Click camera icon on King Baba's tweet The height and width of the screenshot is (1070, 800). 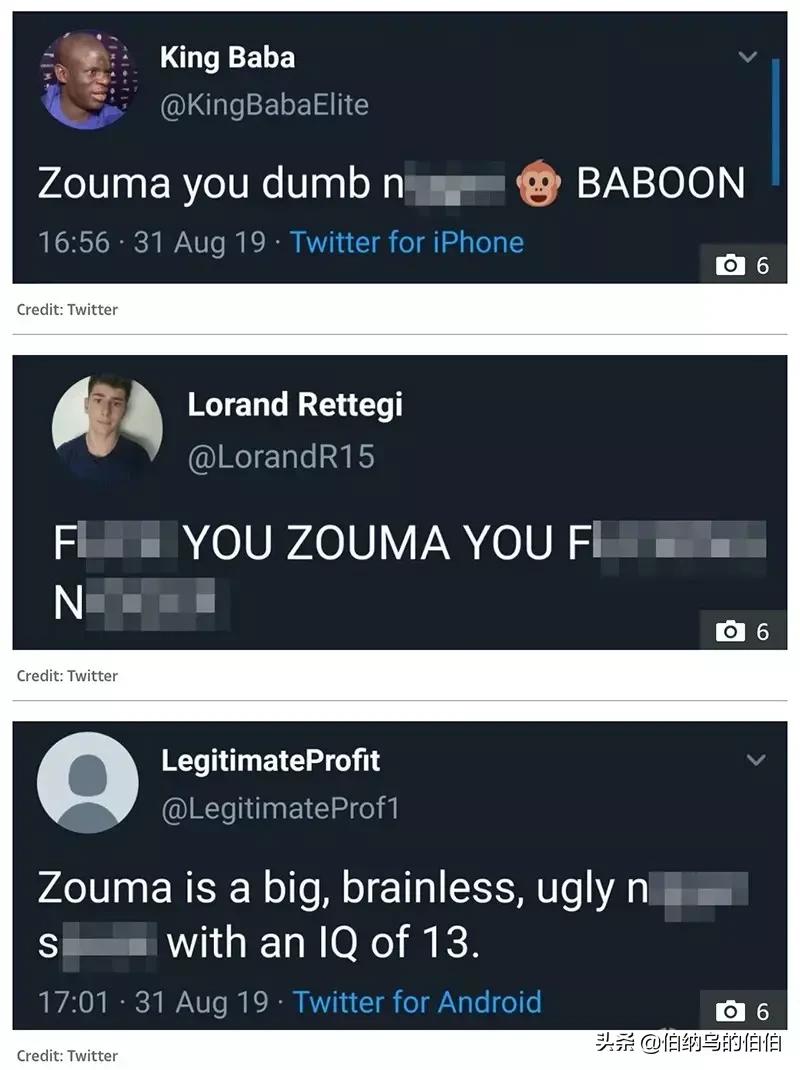pyautogui.click(x=731, y=265)
